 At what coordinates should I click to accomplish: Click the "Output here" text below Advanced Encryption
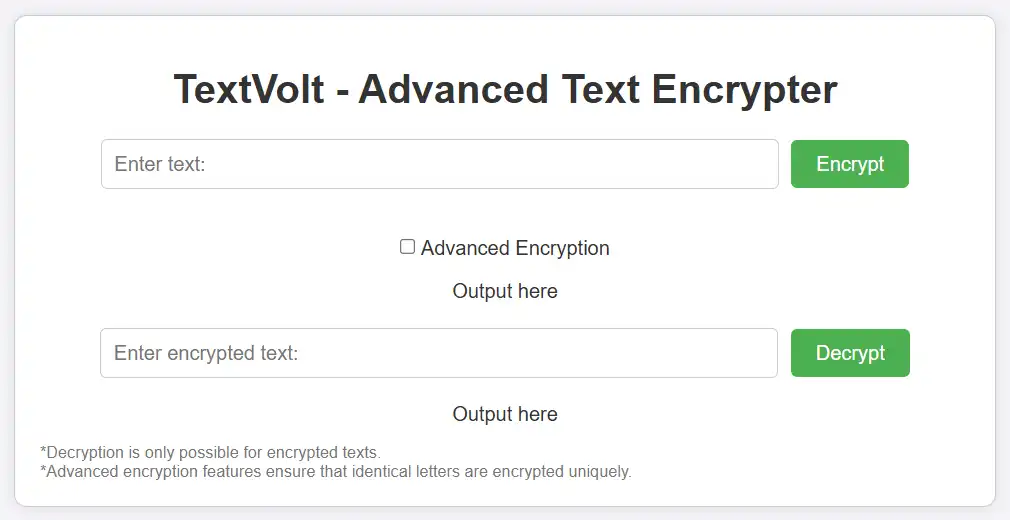(505, 291)
